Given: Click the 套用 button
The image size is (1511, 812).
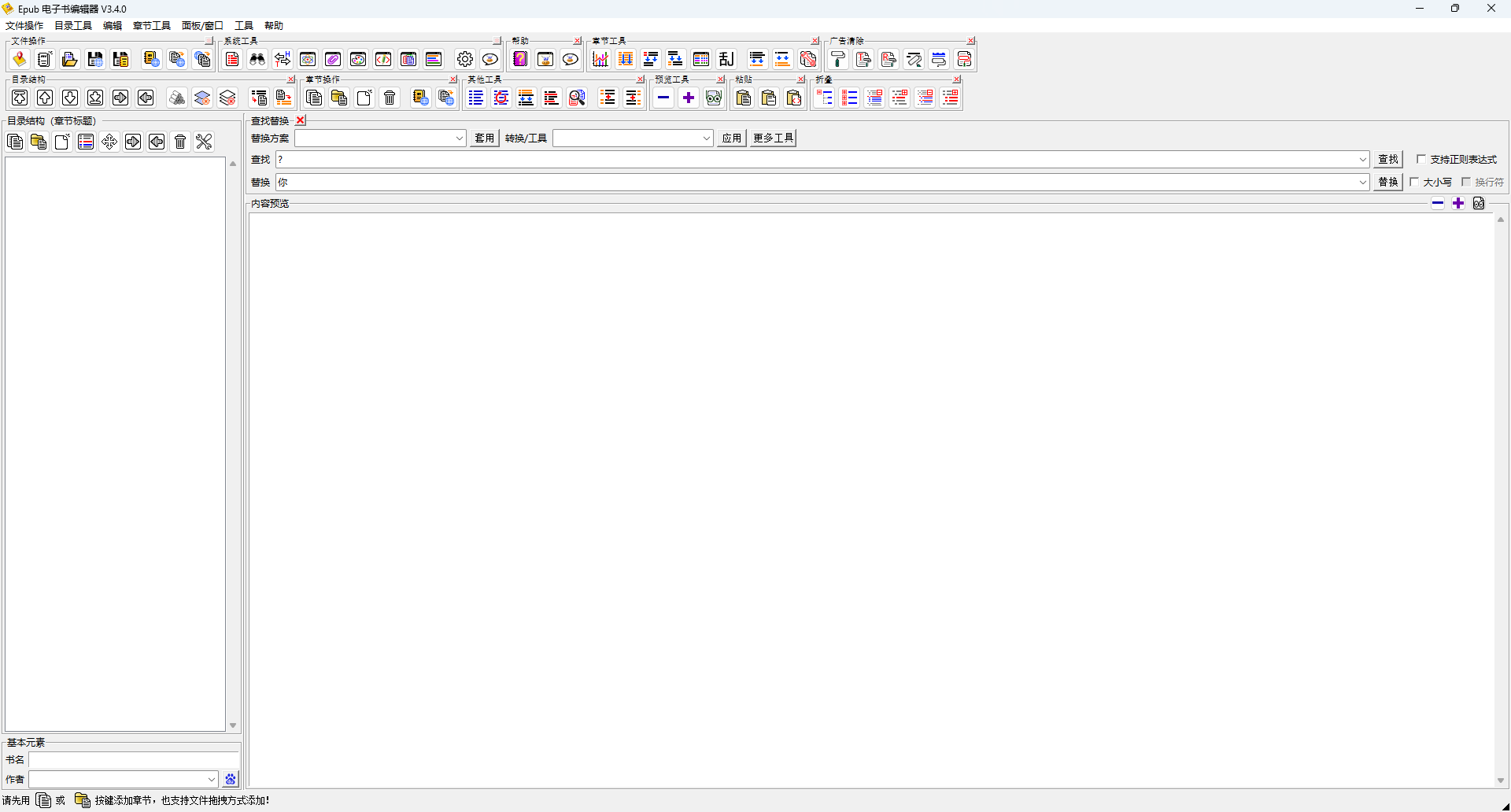Looking at the screenshot, I should click(485, 138).
